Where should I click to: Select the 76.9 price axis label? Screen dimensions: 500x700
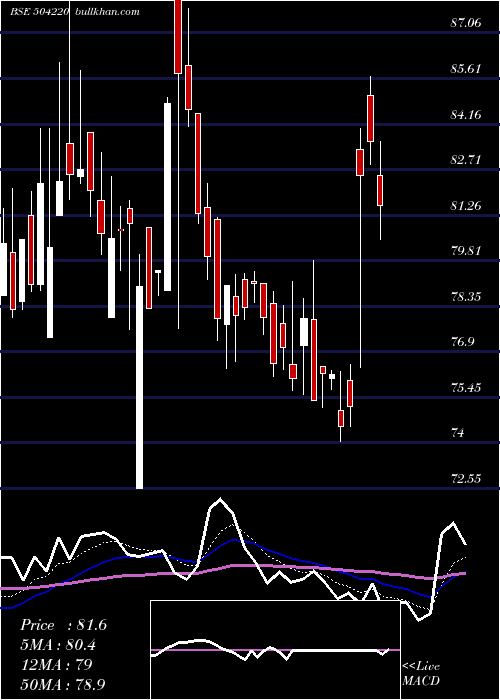(x=462, y=342)
